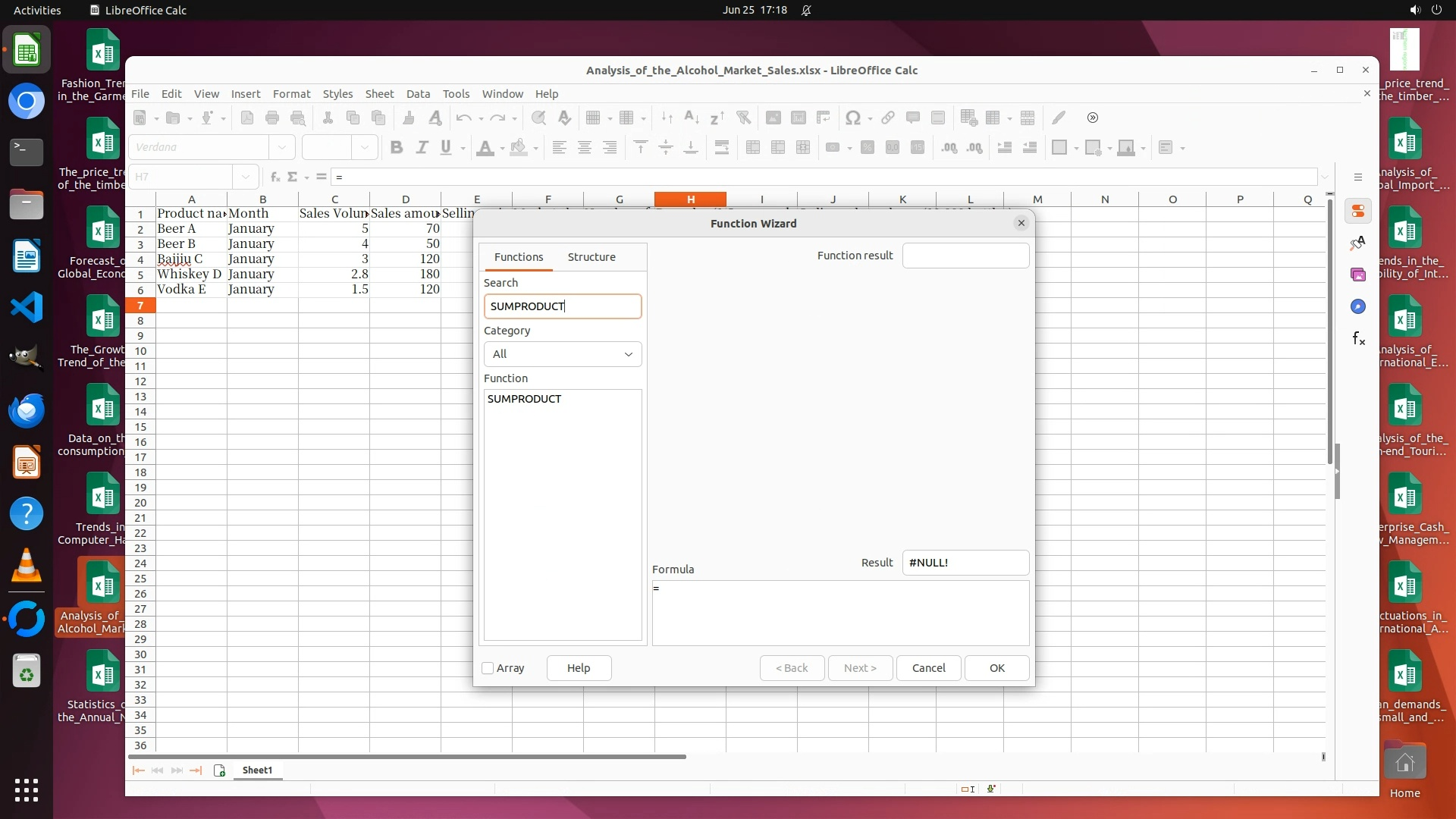Open the sidebar Functions panel icon

pyautogui.click(x=1358, y=339)
